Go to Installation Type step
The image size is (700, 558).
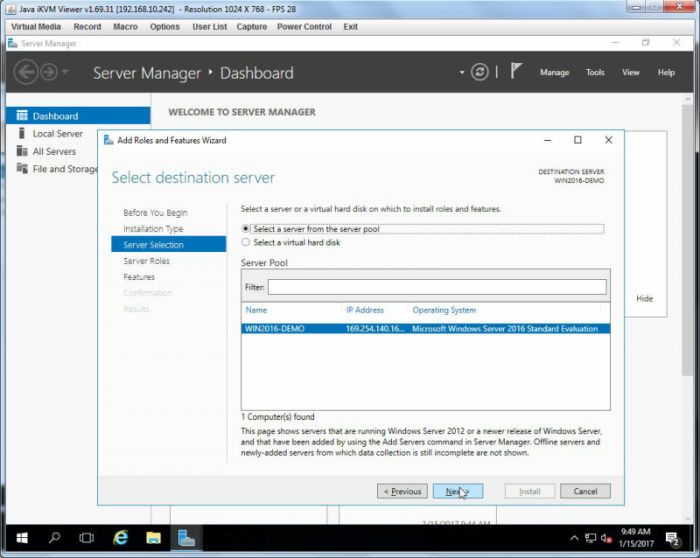(x=153, y=229)
